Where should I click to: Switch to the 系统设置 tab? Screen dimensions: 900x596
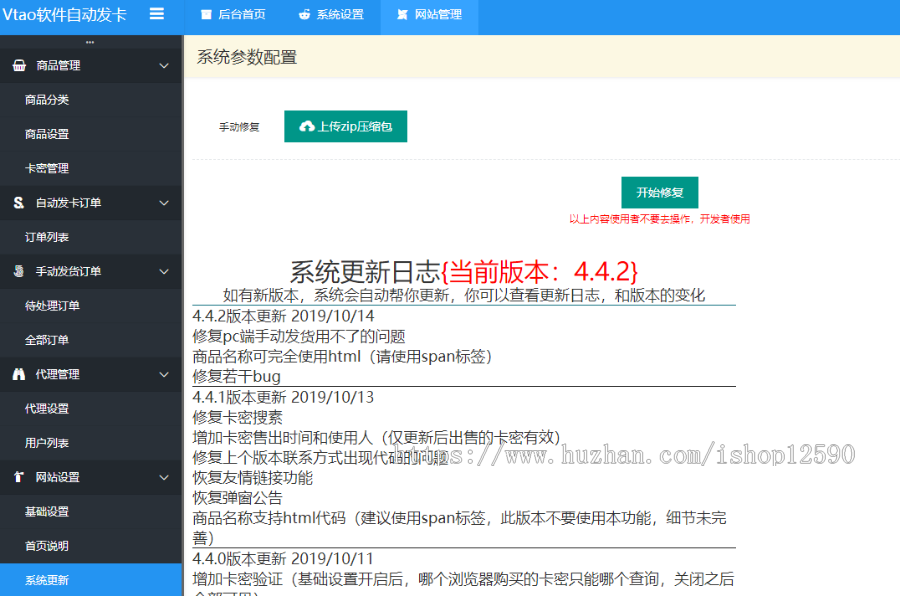331,14
